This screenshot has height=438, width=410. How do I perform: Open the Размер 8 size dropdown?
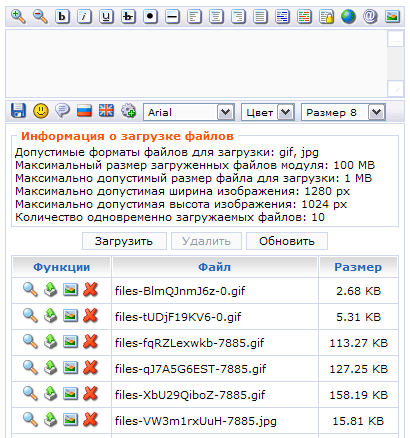click(343, 112)
